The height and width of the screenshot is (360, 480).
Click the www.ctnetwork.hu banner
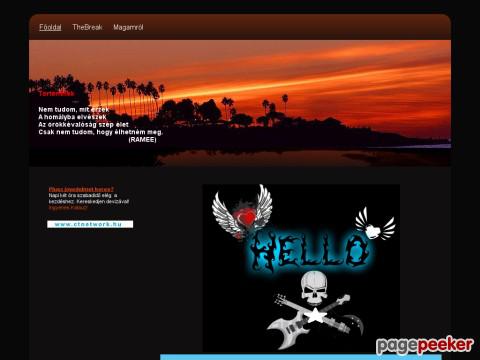point(90,224)
